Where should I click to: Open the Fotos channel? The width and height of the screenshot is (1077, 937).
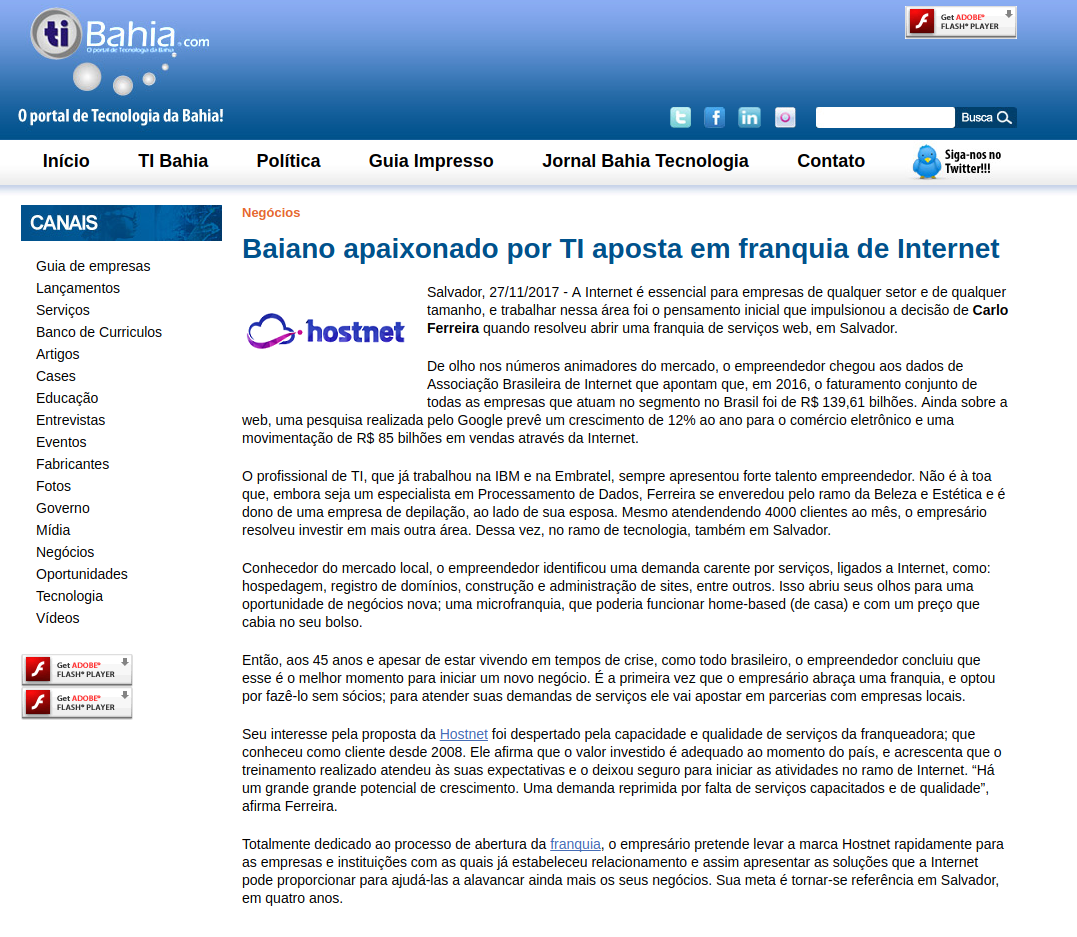[x=54, y=486]
